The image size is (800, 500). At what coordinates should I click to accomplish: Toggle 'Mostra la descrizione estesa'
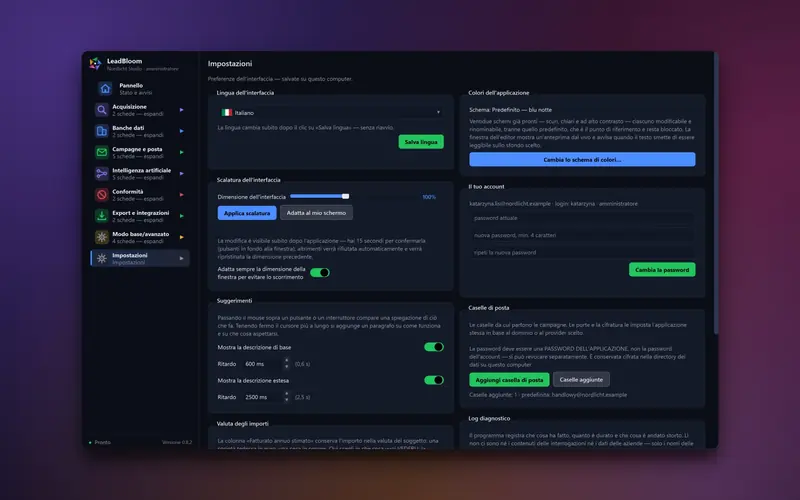point(434,381)
